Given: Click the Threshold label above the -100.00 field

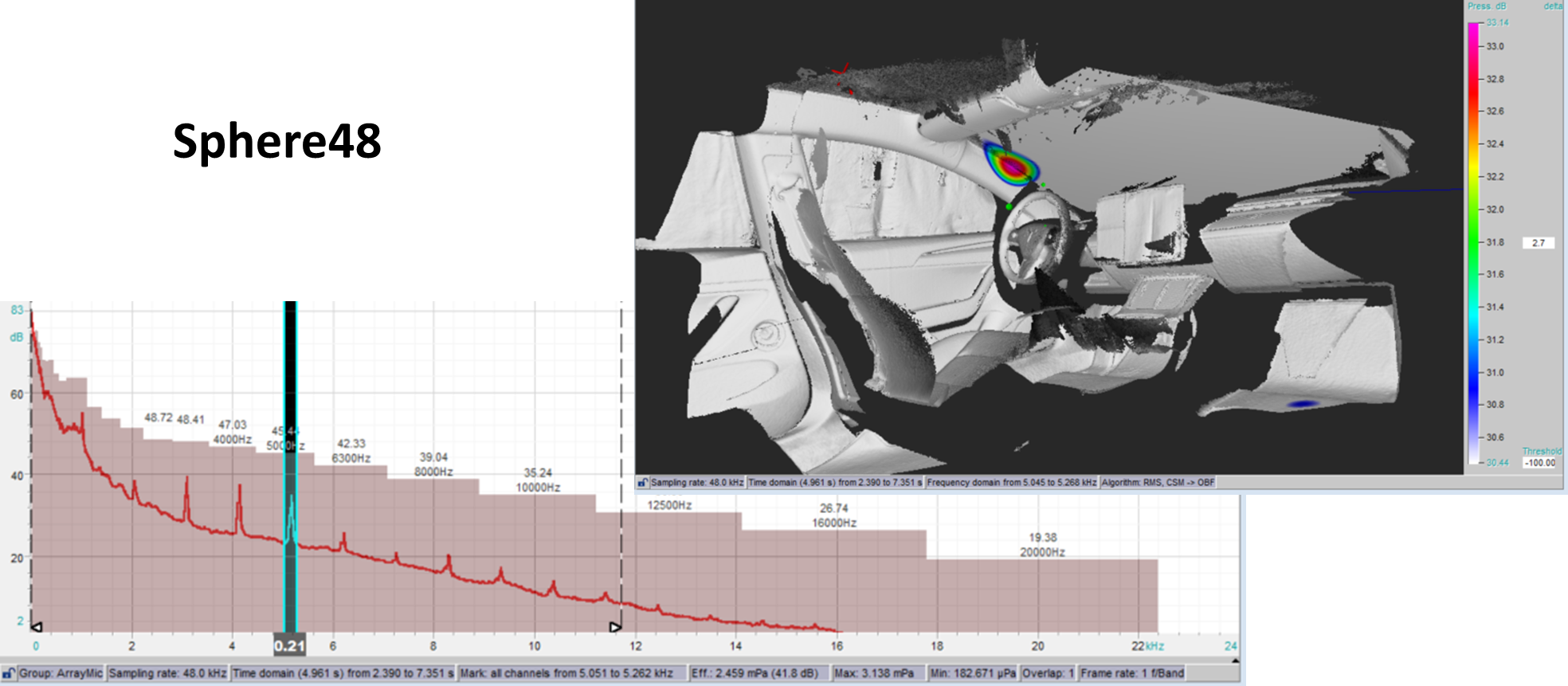Looking at the screenshot, I should [x=1542, y=451].
